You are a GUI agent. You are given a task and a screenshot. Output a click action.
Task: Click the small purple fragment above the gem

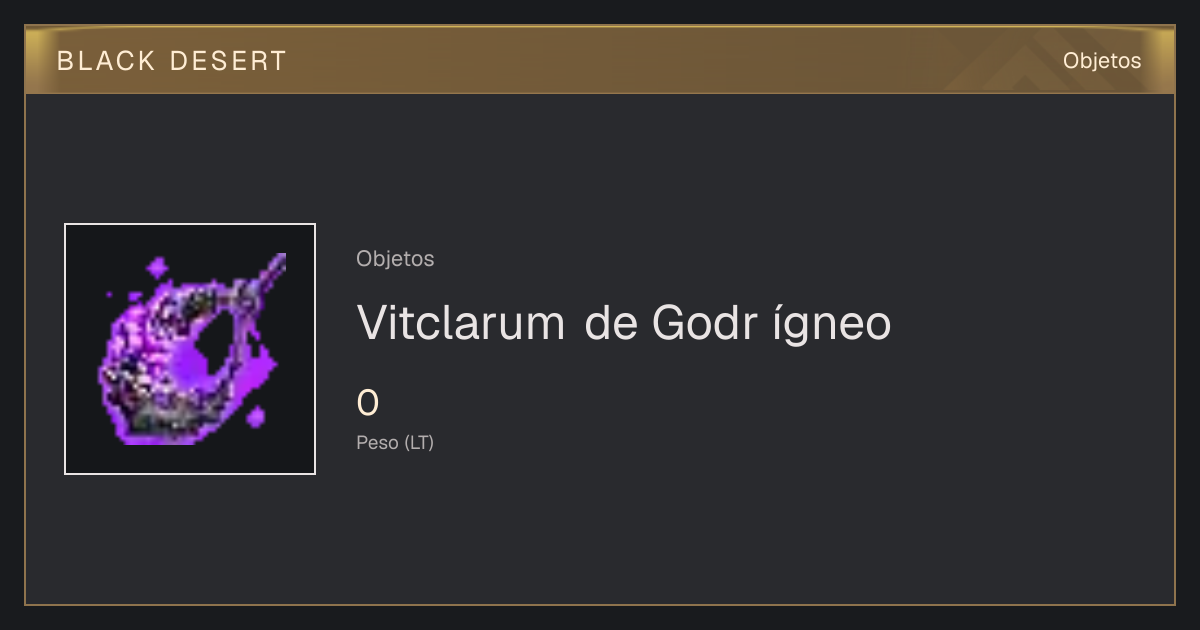pos(157,268)
